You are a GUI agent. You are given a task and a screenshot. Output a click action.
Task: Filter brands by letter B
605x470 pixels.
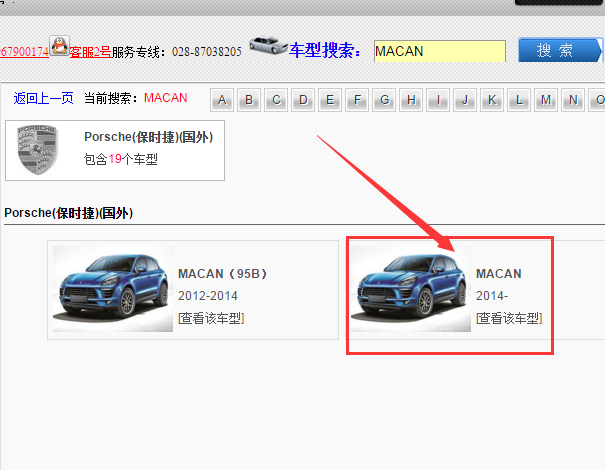pyautogui.click(x=249, y=100)
